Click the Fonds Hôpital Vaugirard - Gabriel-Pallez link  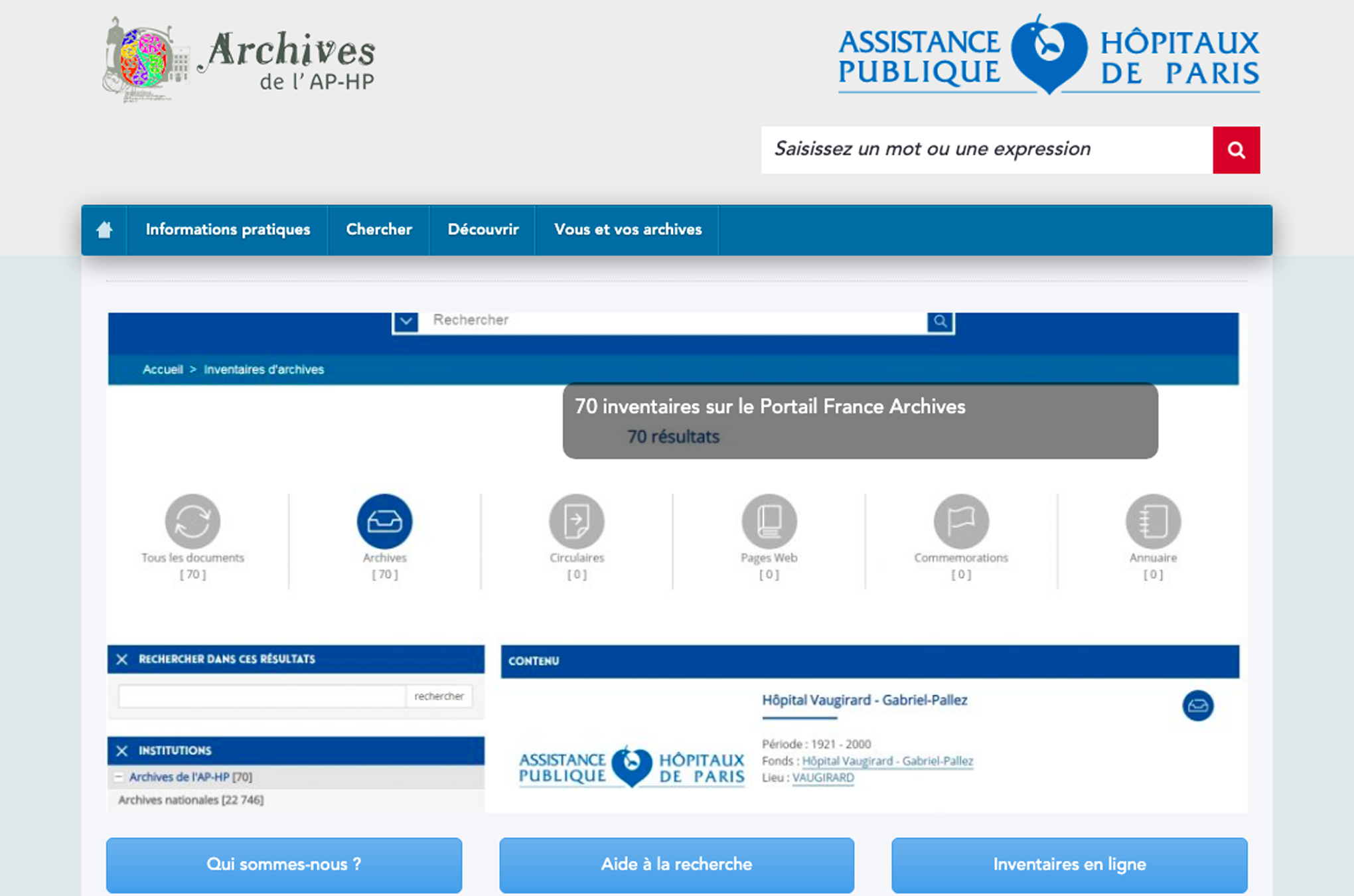click(887, 761)
